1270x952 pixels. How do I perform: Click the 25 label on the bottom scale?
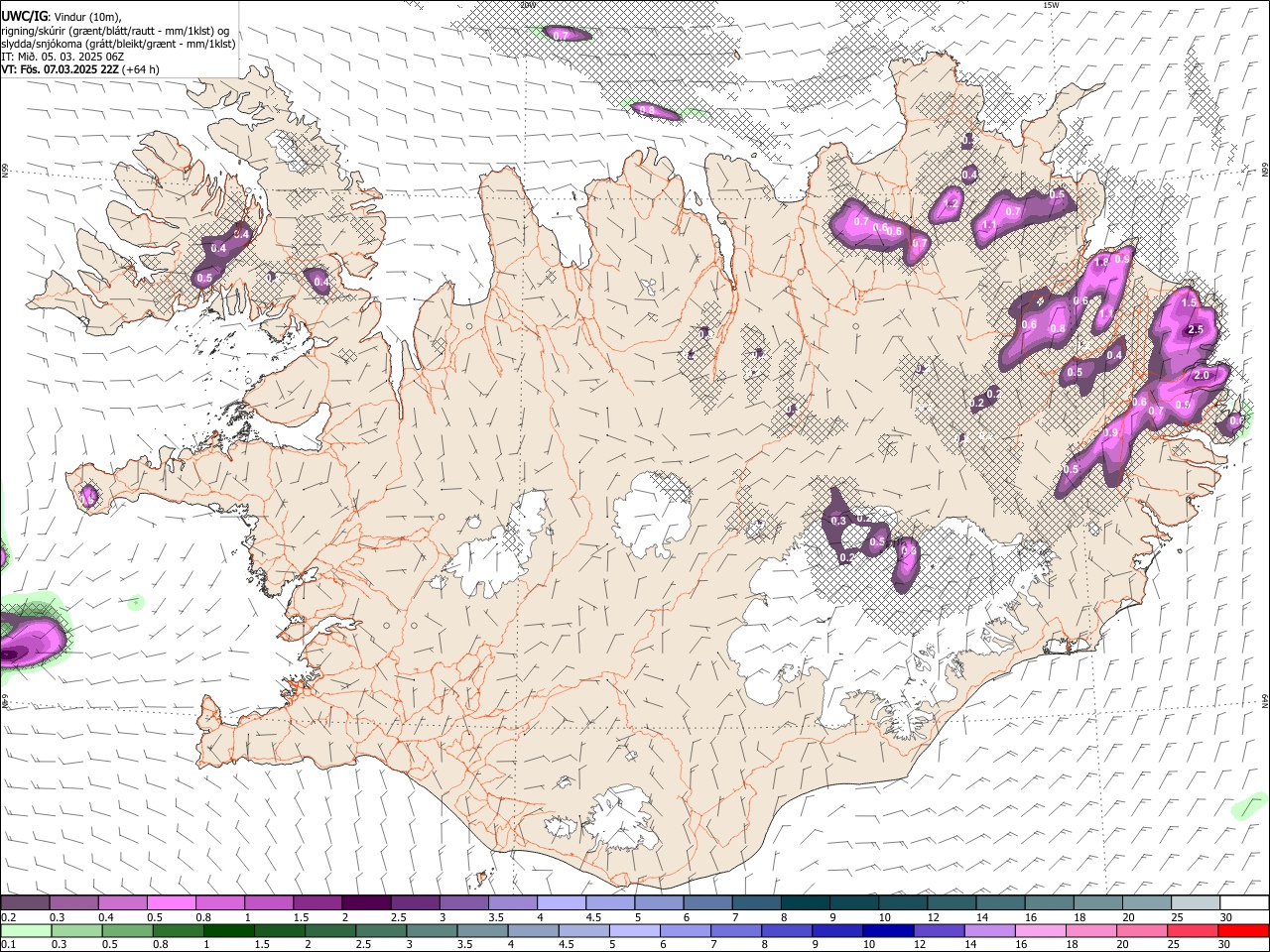click(1176, 944)
